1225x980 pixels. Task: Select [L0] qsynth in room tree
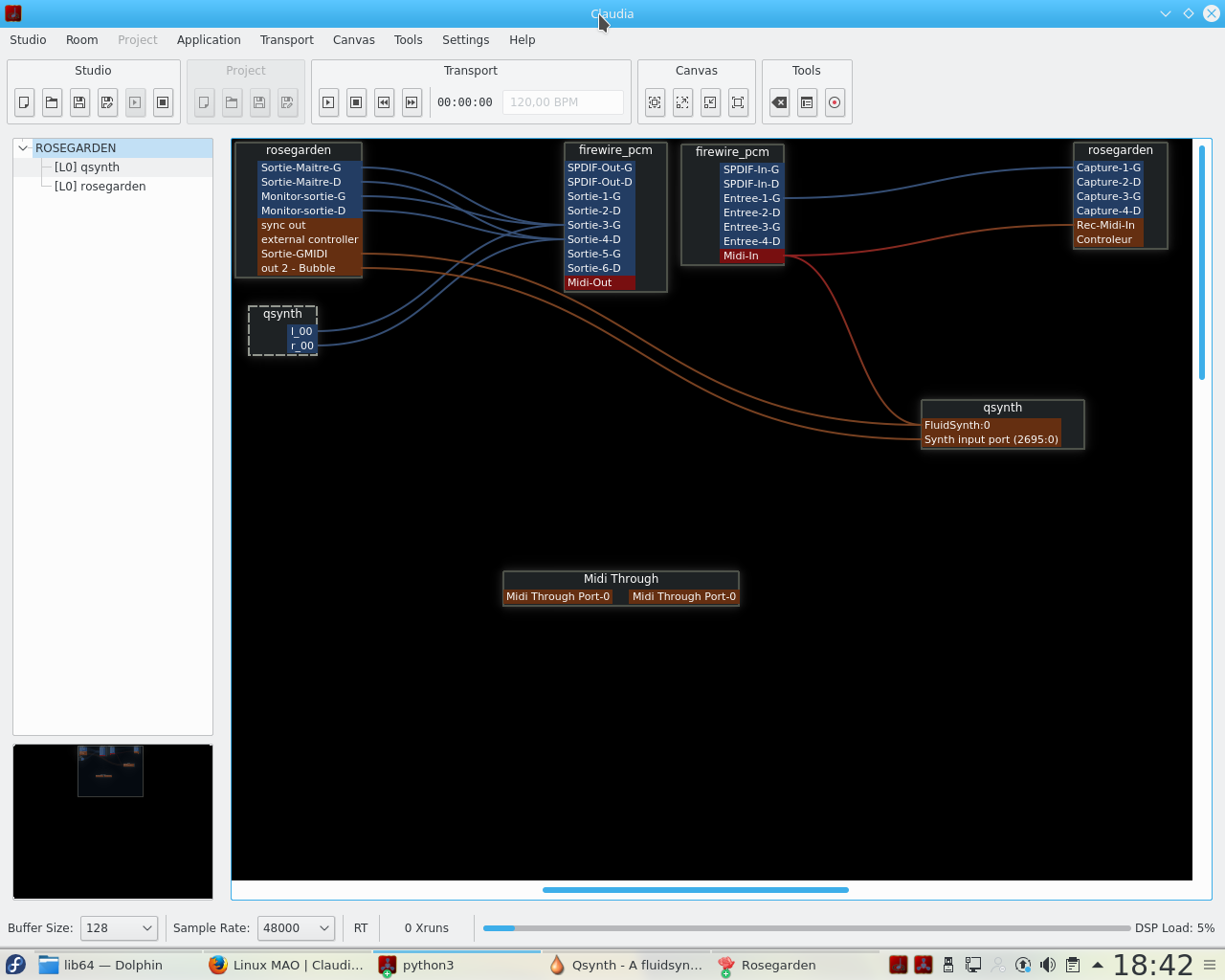87,167
